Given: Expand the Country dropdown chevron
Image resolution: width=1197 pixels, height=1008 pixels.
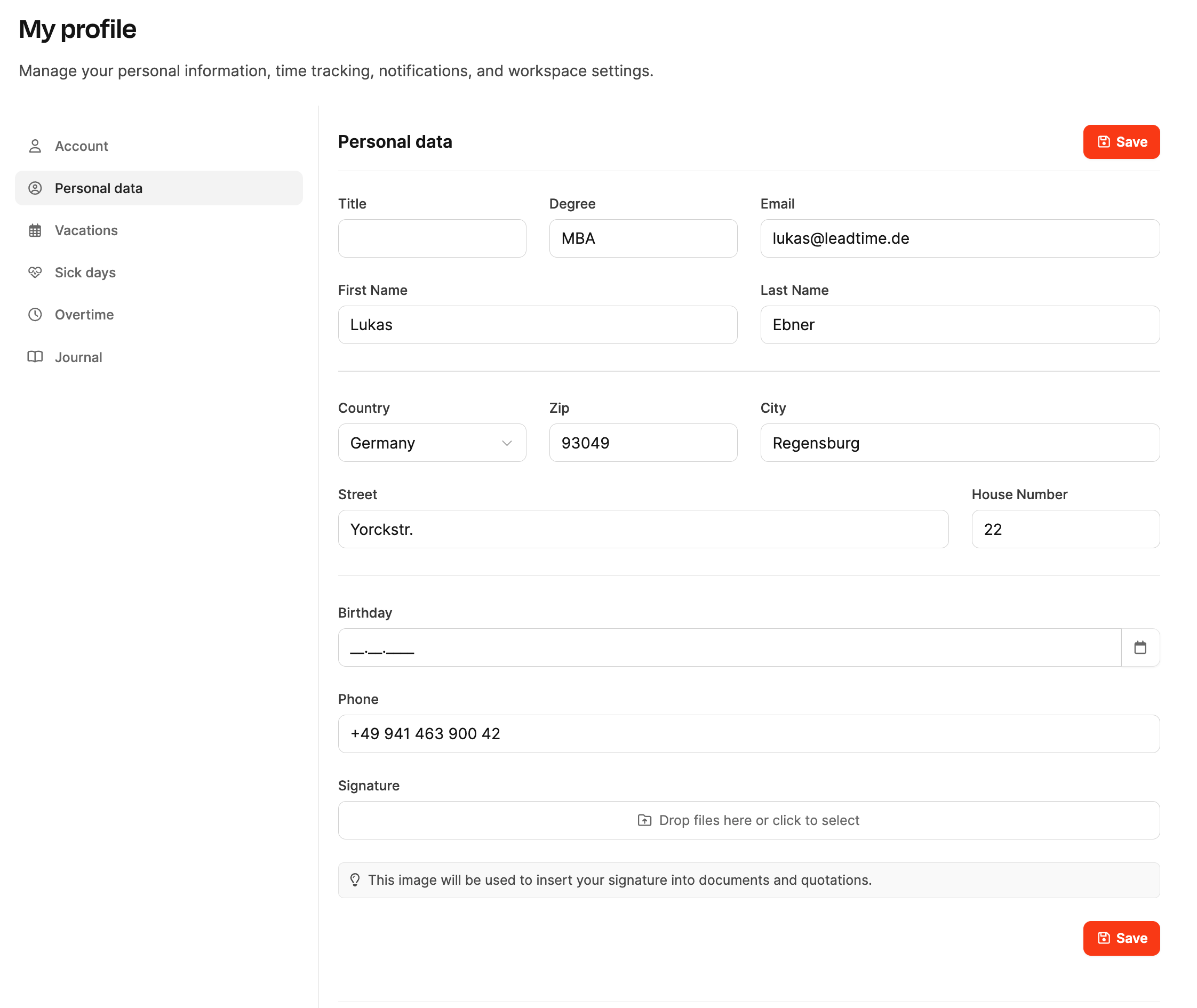Looking at the screenshot, I should pyautogui.click(x=506, y=443).
